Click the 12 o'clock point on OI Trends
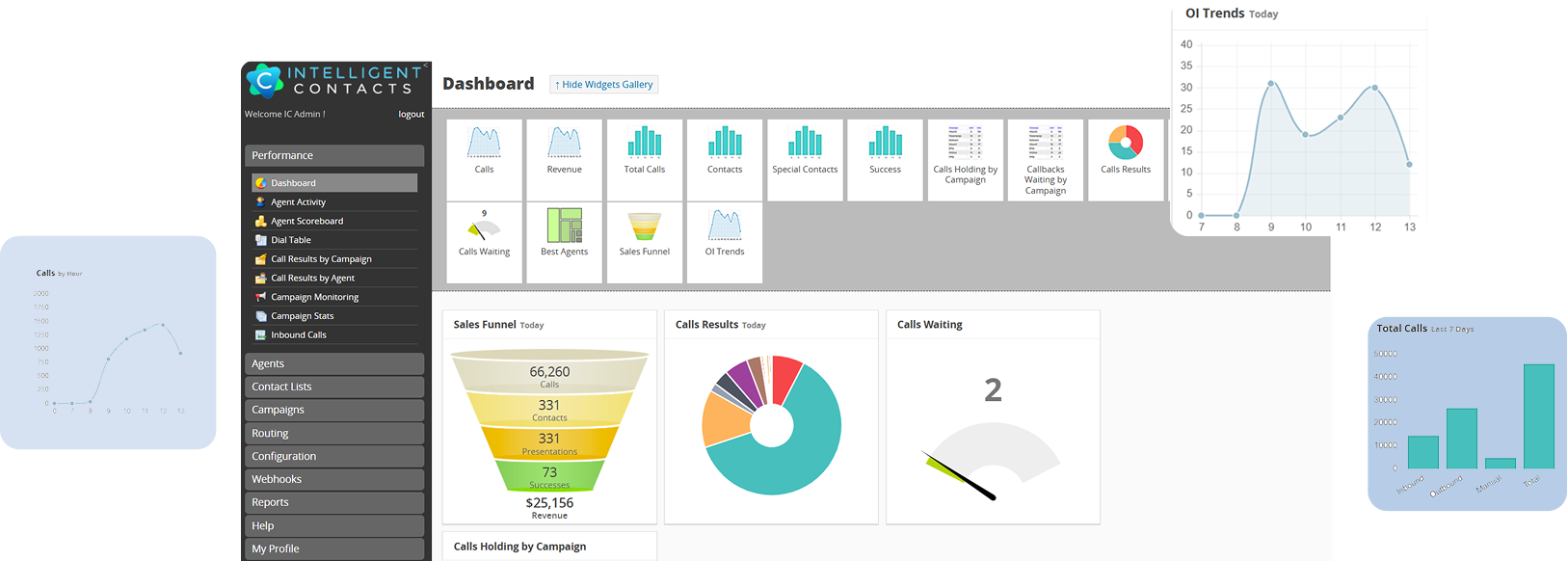This screenshot has width=1568, height=561. (1374, 88)
